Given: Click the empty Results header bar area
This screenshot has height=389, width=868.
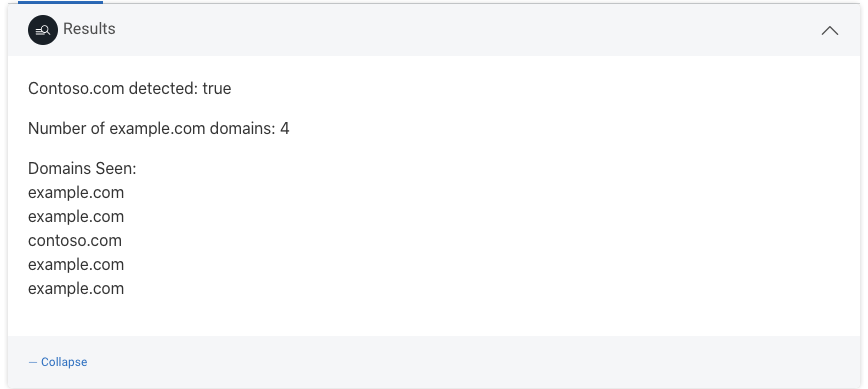Looking at the screenshot, I should pyautogui.click(x=465, y=30).
